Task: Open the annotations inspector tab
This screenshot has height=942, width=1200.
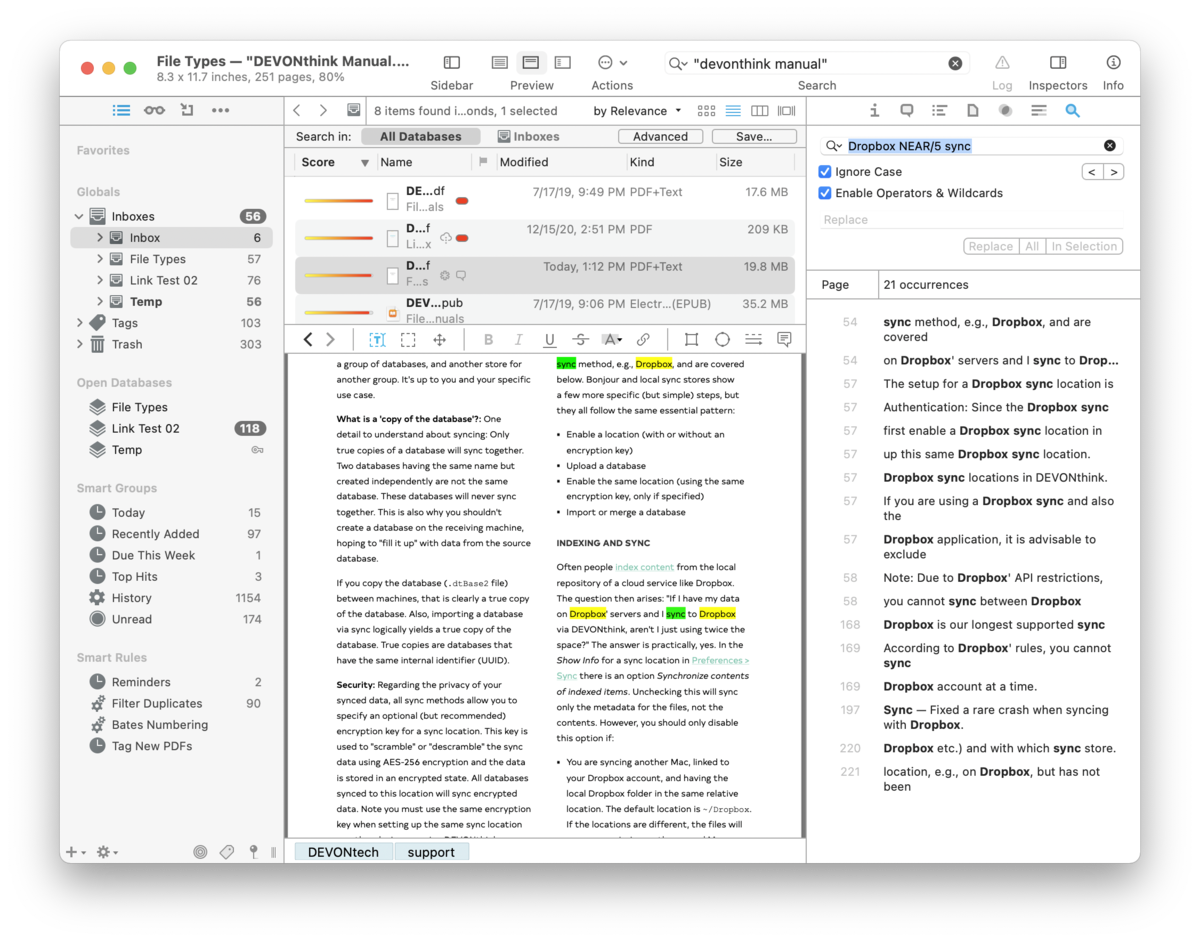Action: click(907, 111)
